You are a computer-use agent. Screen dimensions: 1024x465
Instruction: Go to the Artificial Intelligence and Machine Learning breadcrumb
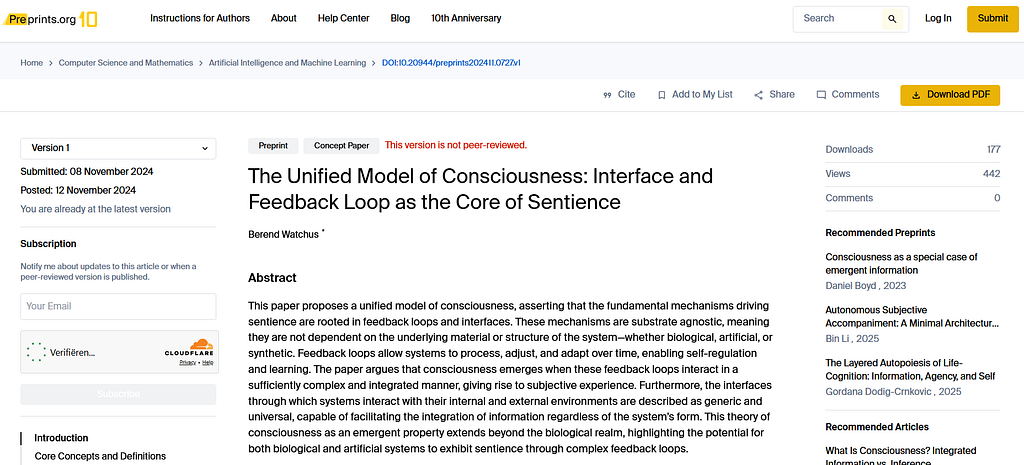point(287,63)
